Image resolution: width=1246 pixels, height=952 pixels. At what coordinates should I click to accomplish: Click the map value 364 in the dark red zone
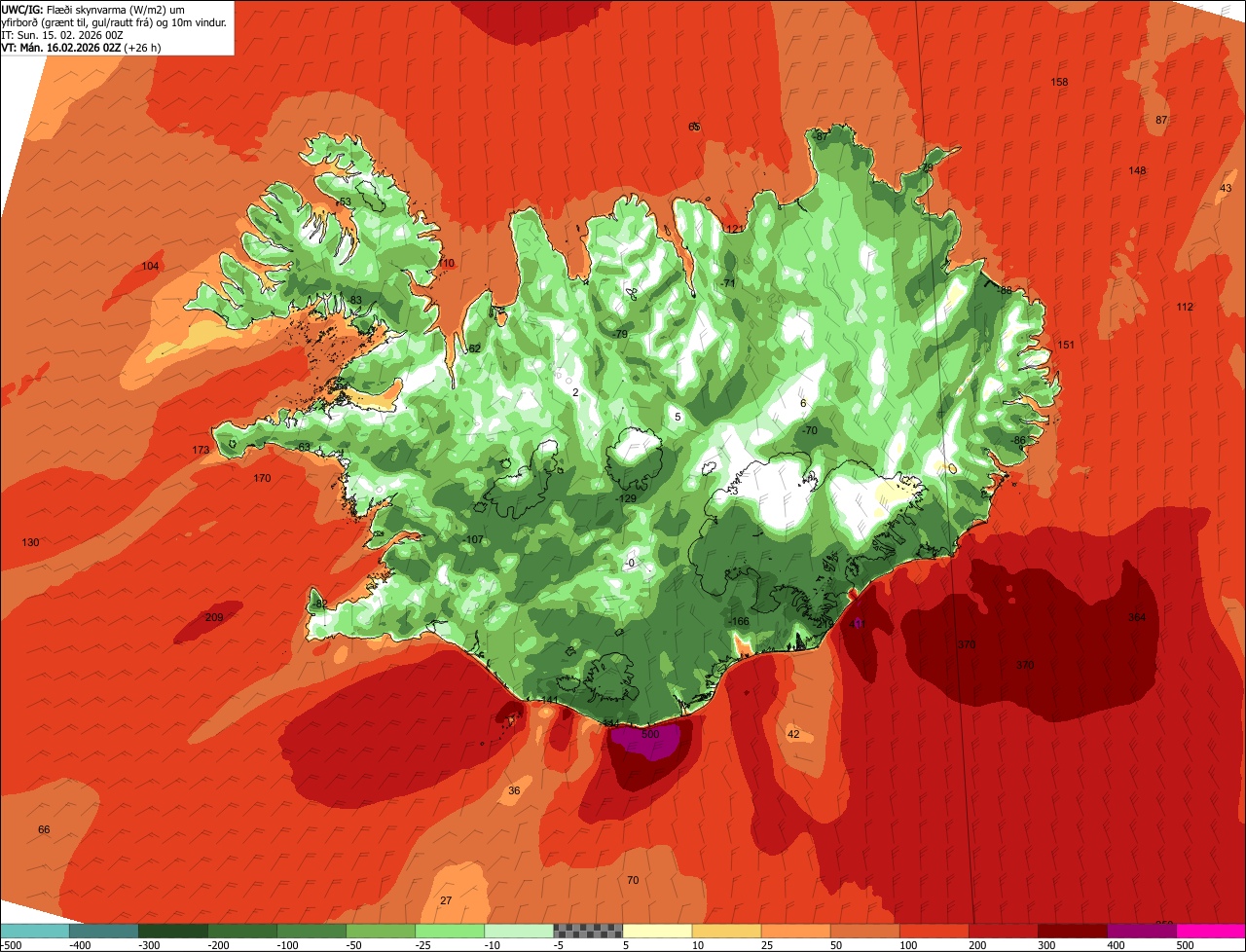pyautogui.click(x=1137, y=617)
